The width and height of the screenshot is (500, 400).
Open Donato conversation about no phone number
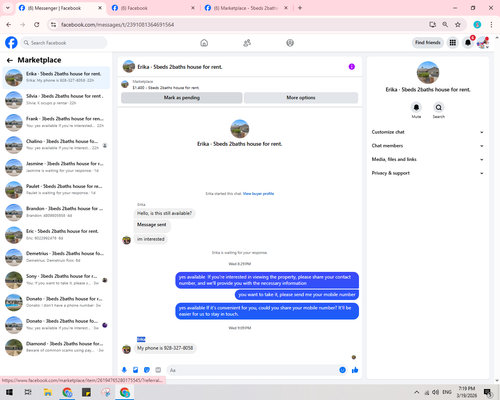pyautogui.click(x=56, y=302)
